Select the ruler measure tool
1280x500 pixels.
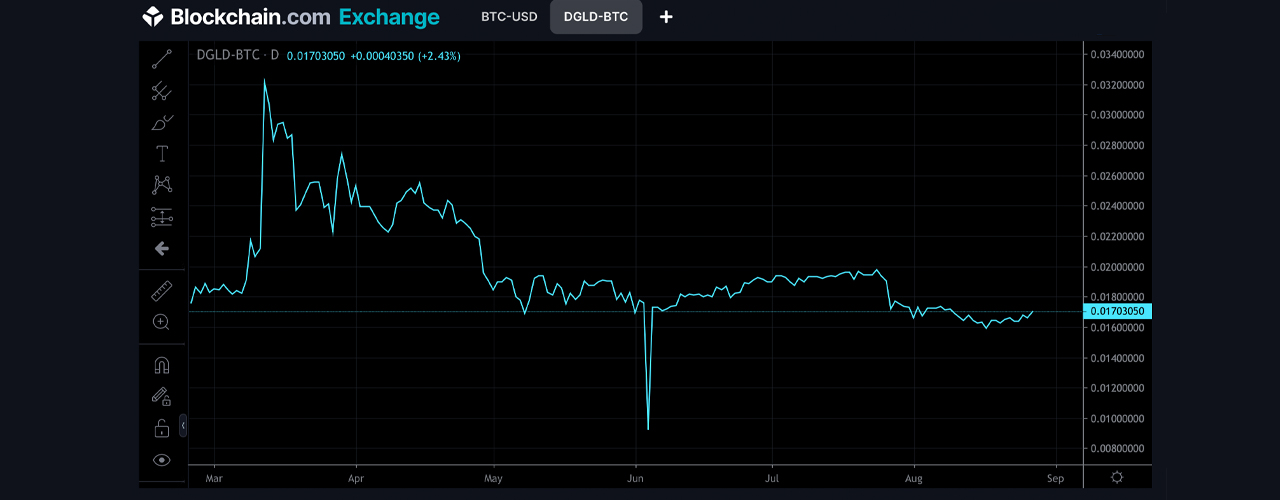(161, 291)
